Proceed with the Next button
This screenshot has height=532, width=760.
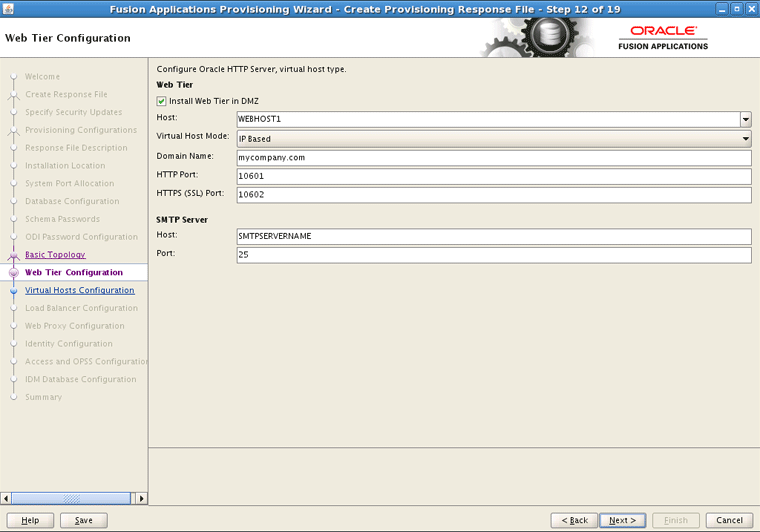622,520
